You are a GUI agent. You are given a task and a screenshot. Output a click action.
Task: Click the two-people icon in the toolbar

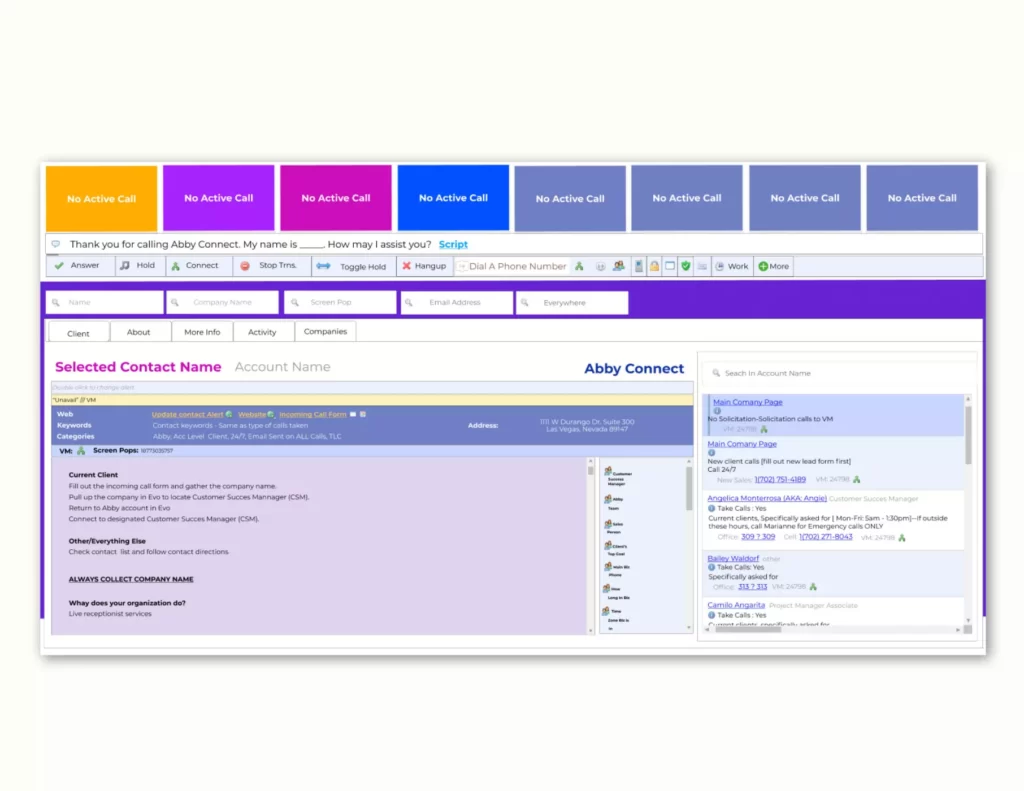click(618, 266)
